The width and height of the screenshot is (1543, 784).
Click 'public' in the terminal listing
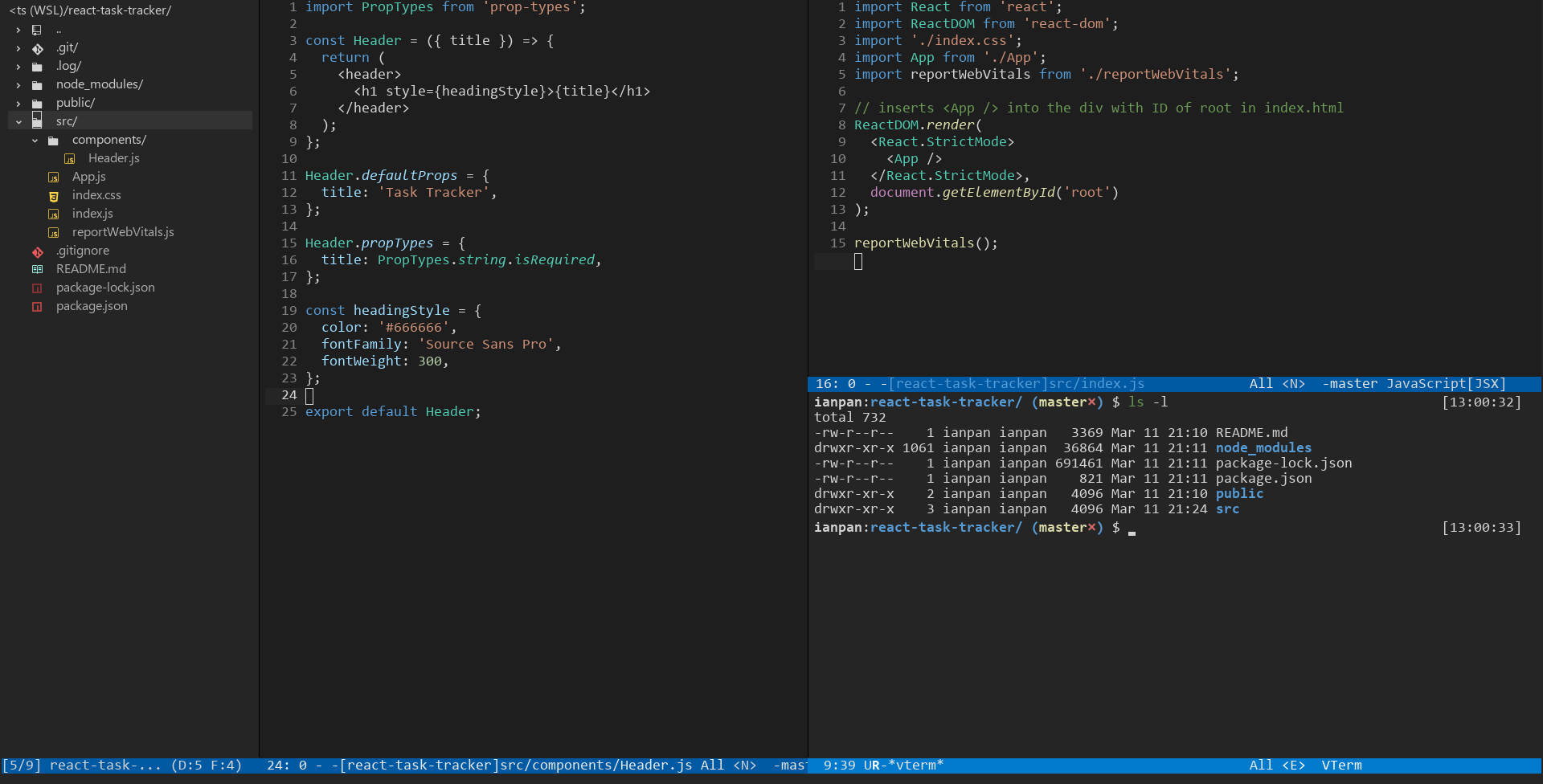point(1239,494)
